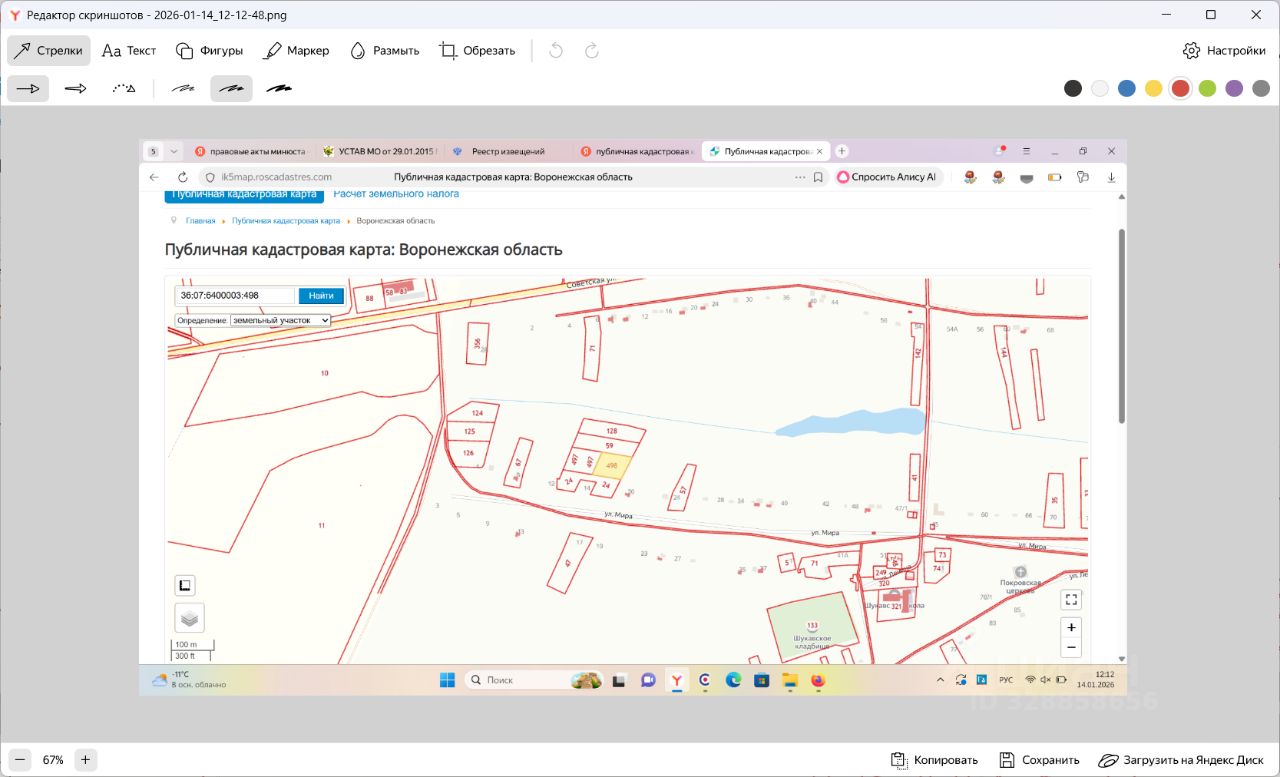Upload via Загрузить на Яндекс Диск
This screenshot has height=777, width=1280.
click(x=1182, y=760)
